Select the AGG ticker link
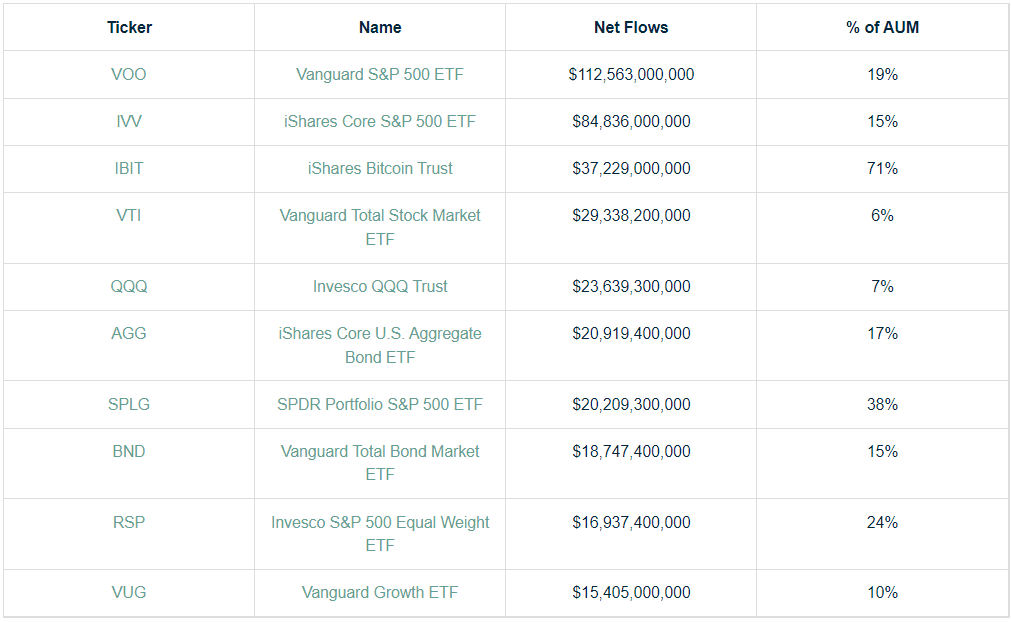 click(129, 334)
